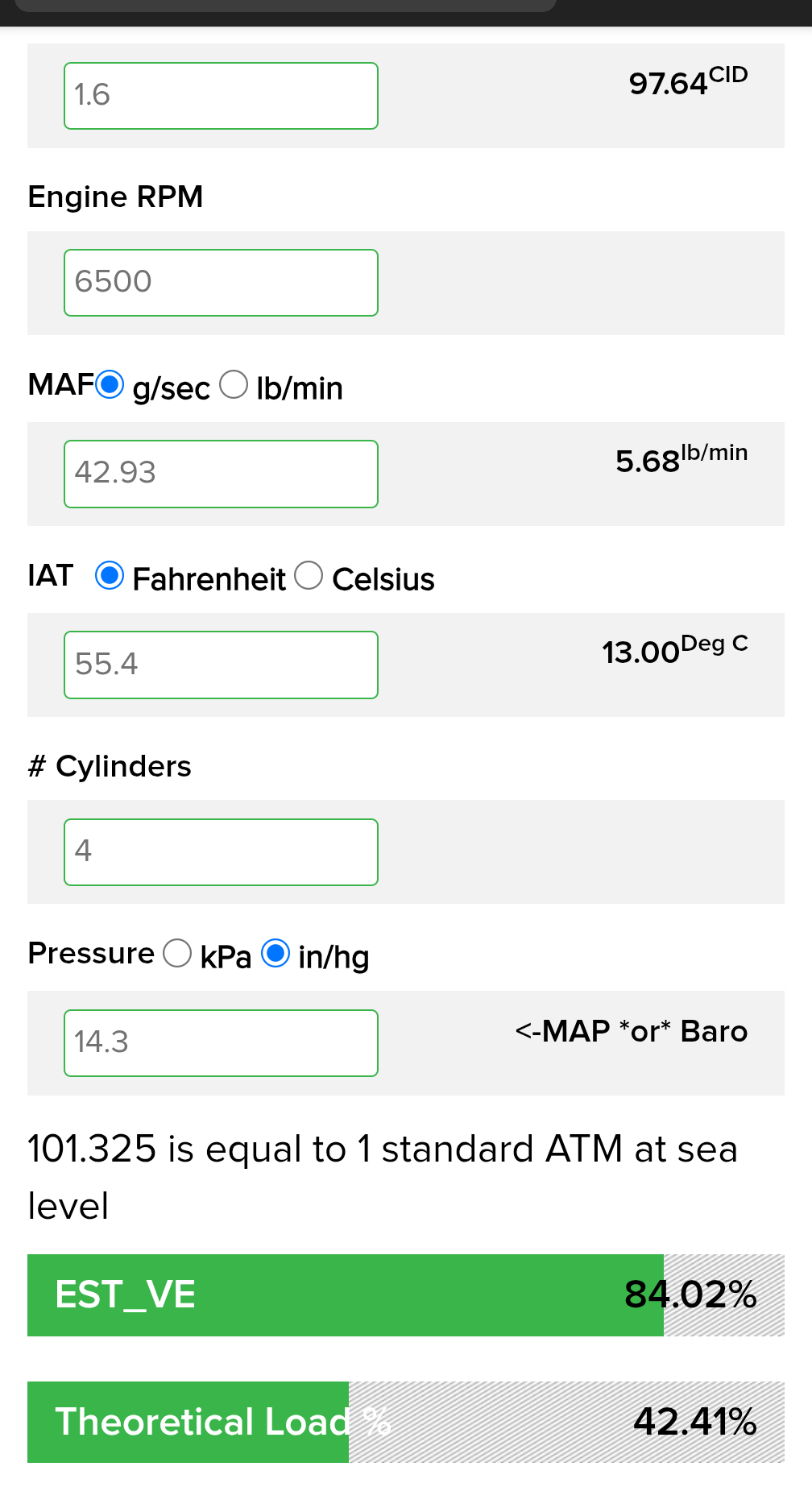The height and width of the screenshot is (1512, 812).
Task: Select kPa as the pressure unit
Action: tap(177, 954)
